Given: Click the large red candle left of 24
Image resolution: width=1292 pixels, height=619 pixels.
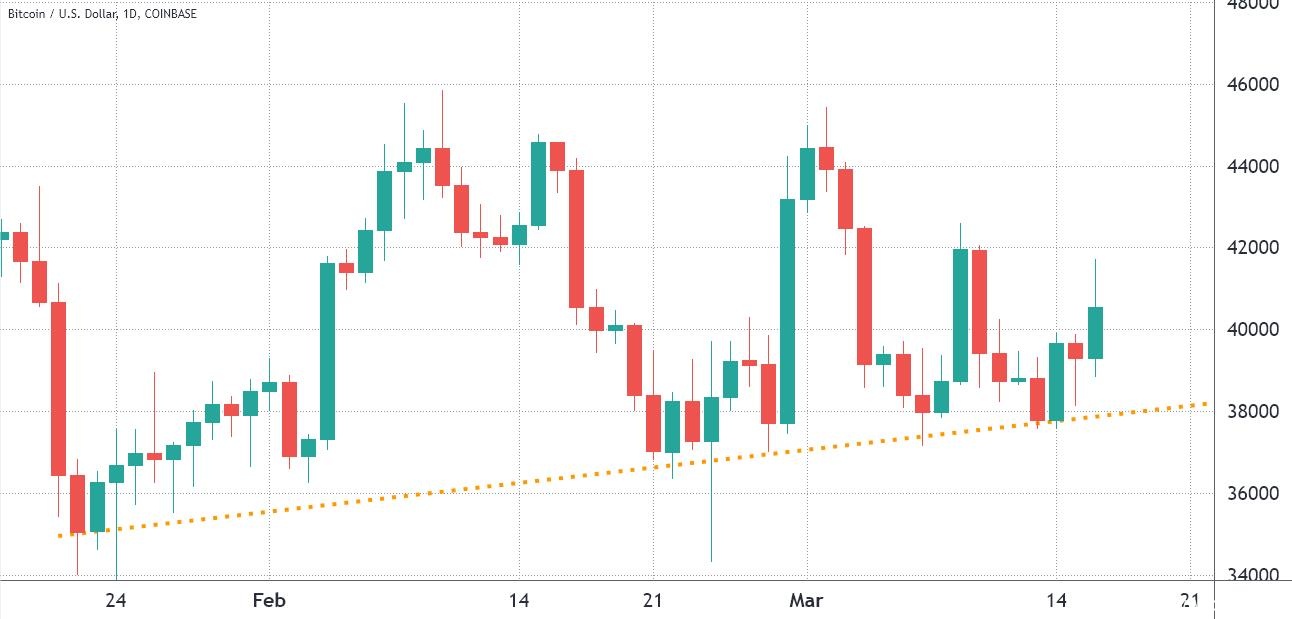Looking at the screenshot, I should [x=58, y=388].
